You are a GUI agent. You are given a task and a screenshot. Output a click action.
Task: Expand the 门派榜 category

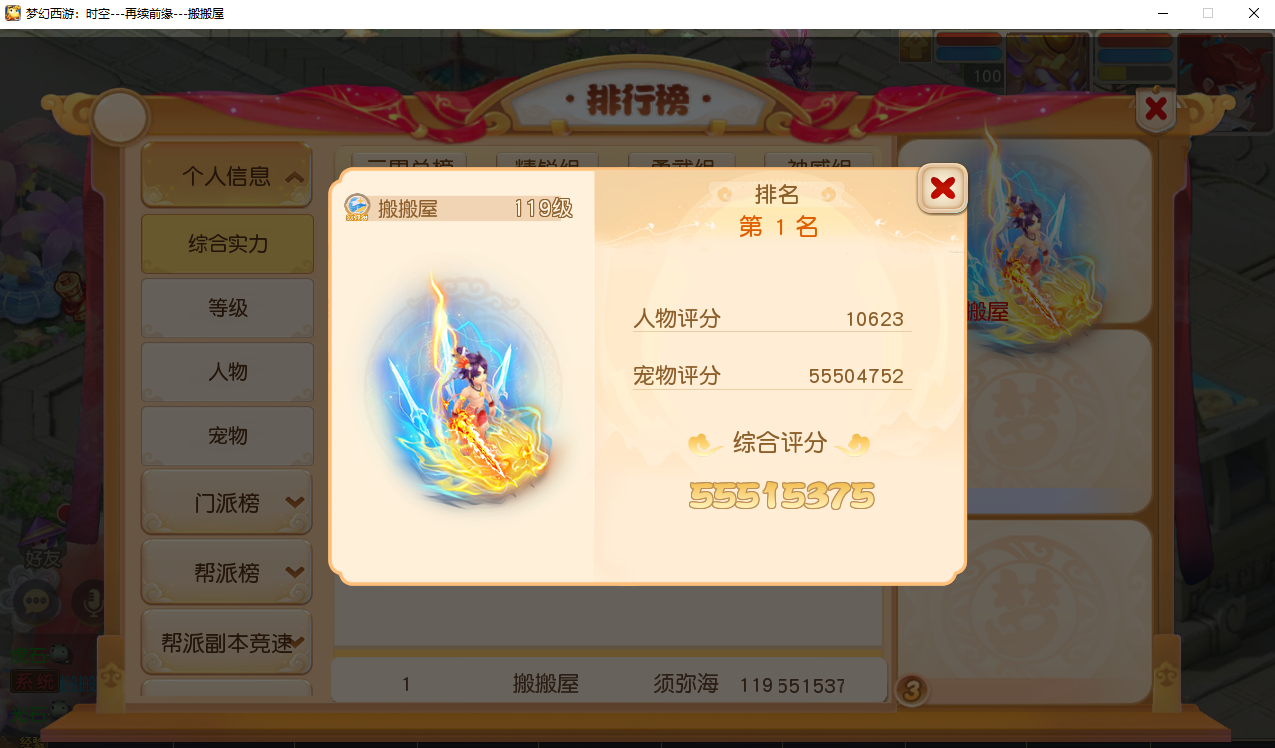pos(227,503)
